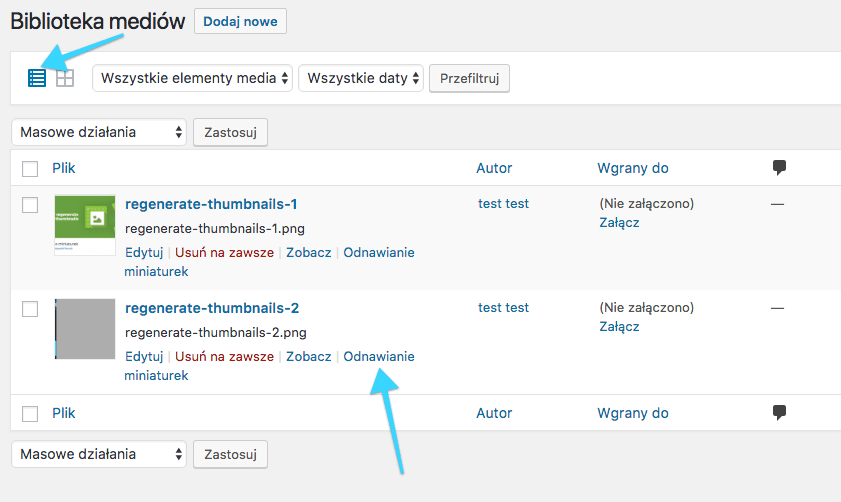Click 'Przefiltruj' filter button
The image size is (841, 502).
point(469,78)
